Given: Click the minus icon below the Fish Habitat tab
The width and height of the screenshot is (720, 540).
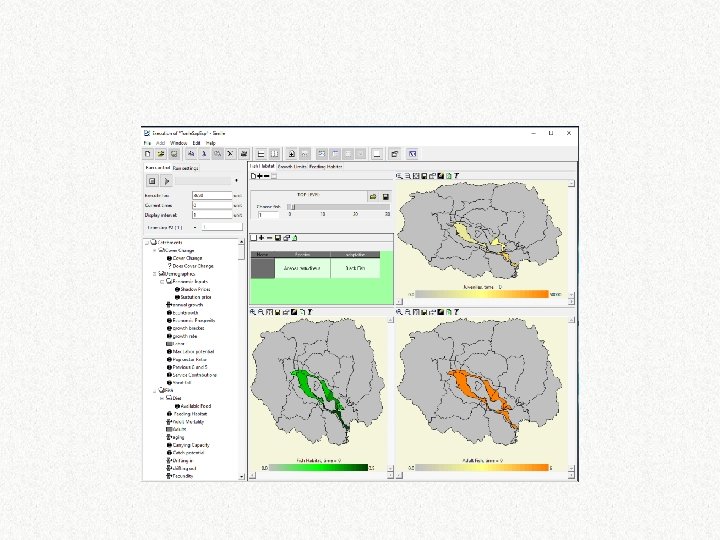Looking at the screenshot, I should (267, 176).
